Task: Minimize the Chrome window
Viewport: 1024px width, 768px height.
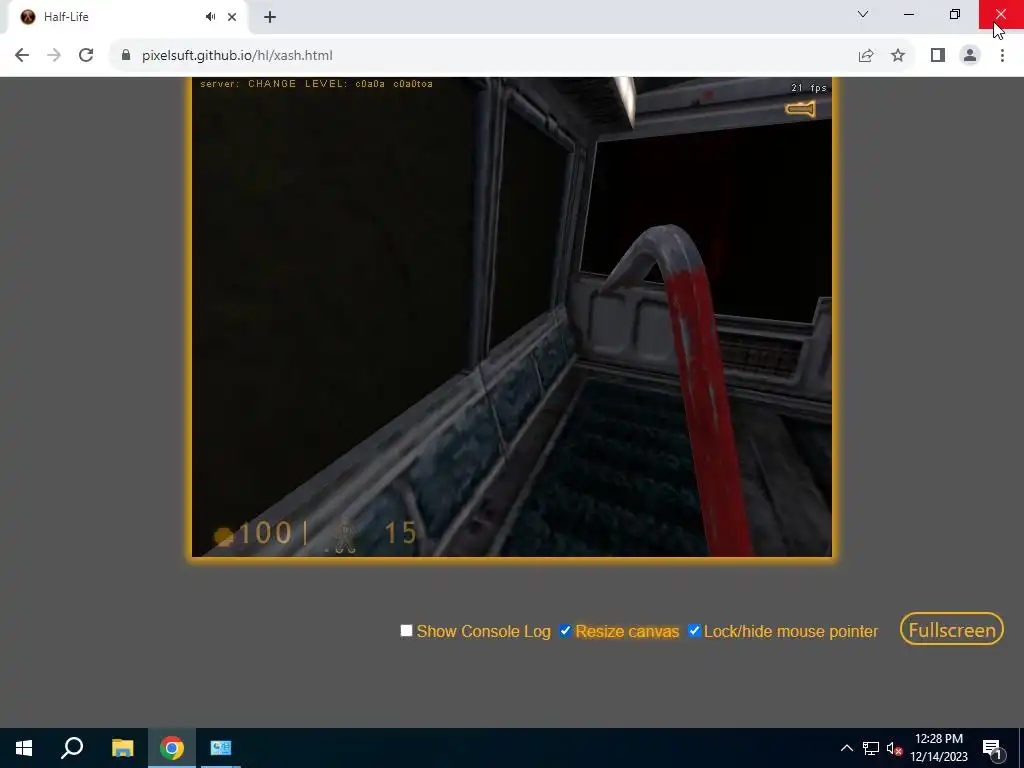Action: [909, 14]
